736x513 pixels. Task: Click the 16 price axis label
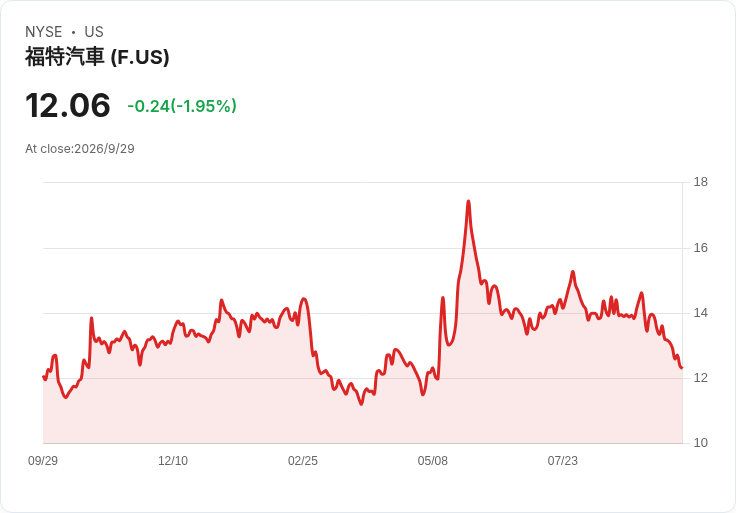700,248
